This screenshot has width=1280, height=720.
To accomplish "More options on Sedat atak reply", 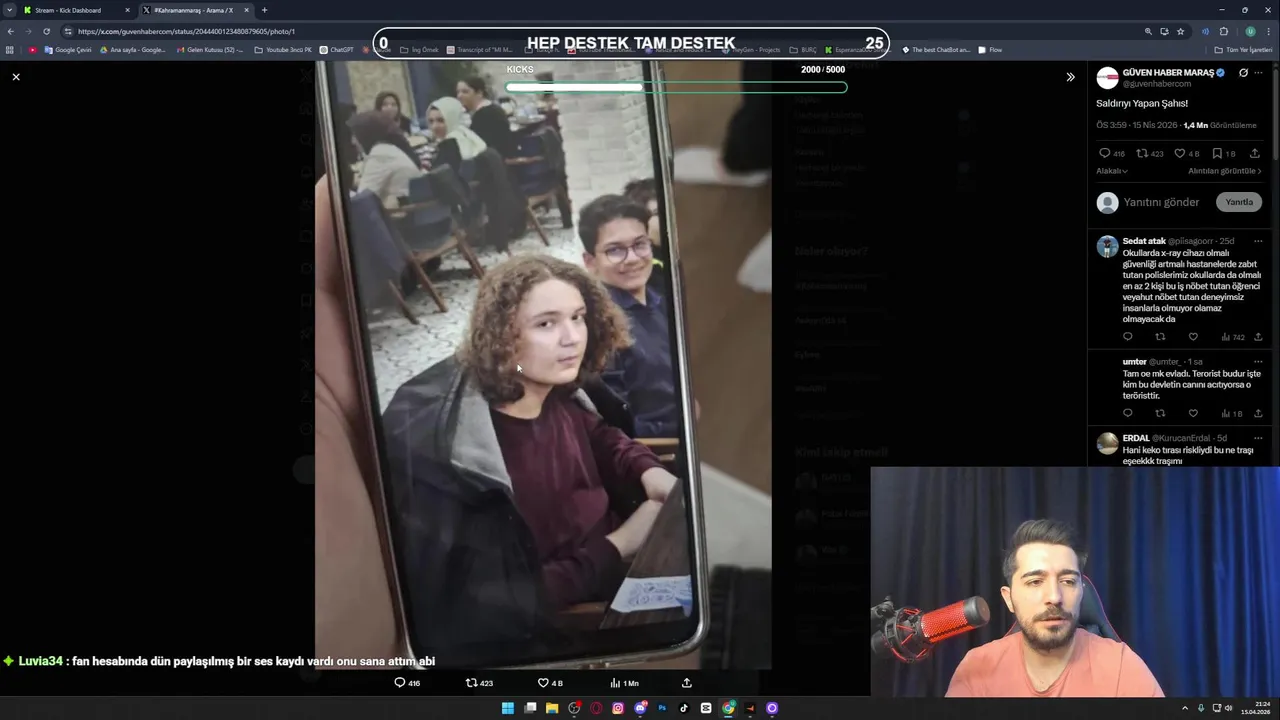I will (x=1258, y=241).
